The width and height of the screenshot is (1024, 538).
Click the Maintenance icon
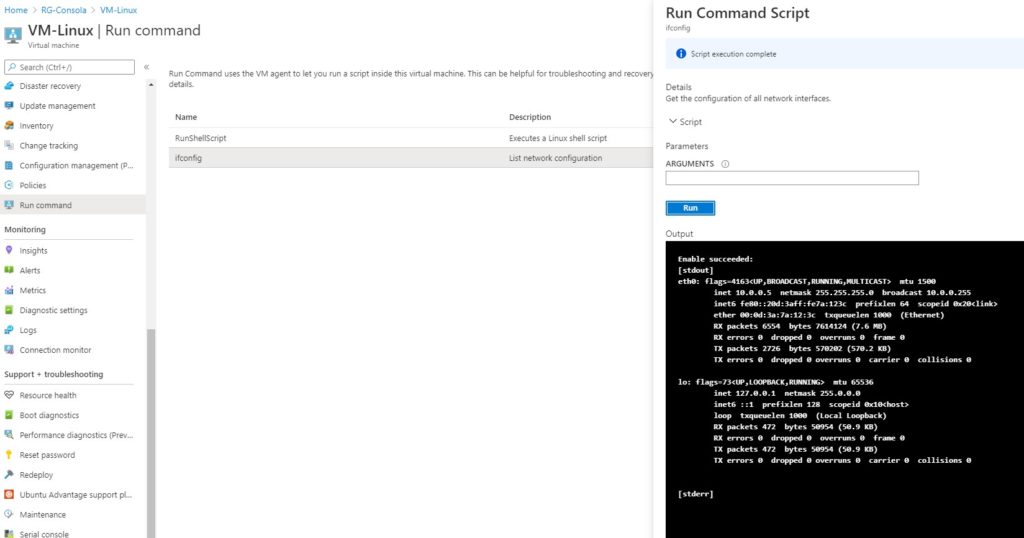tap(9, 514)
